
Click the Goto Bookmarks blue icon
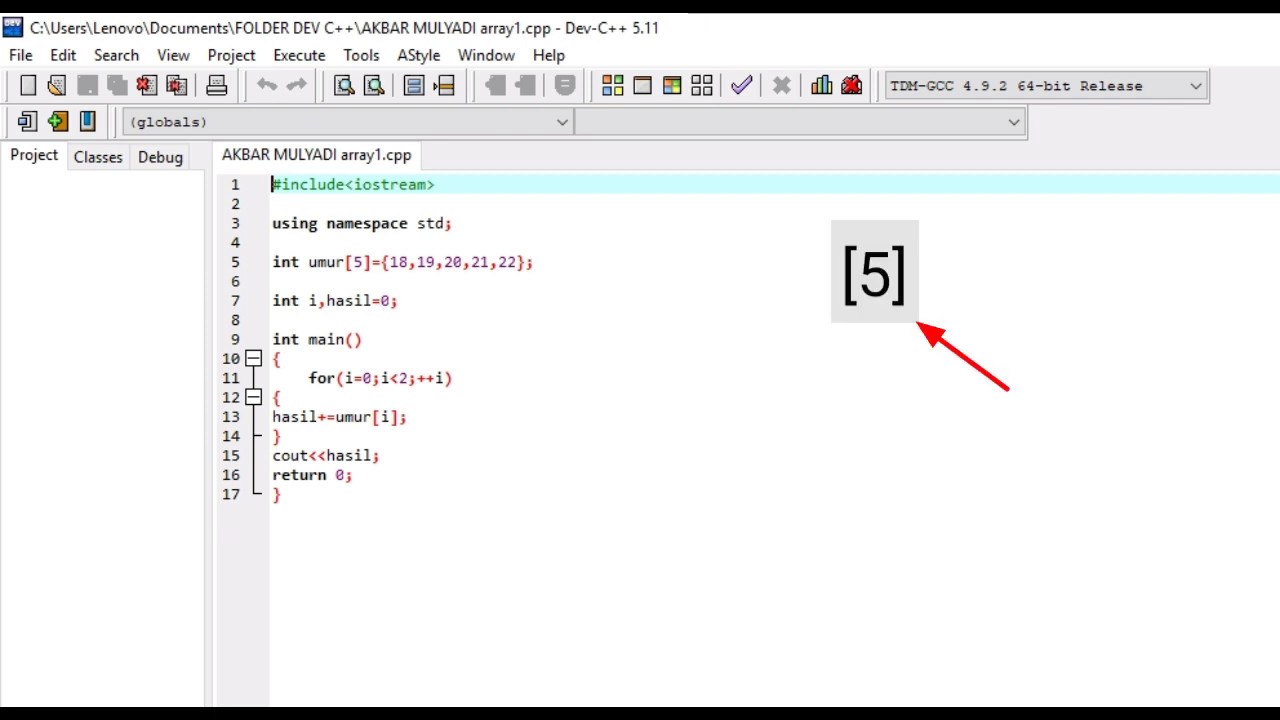88,122
